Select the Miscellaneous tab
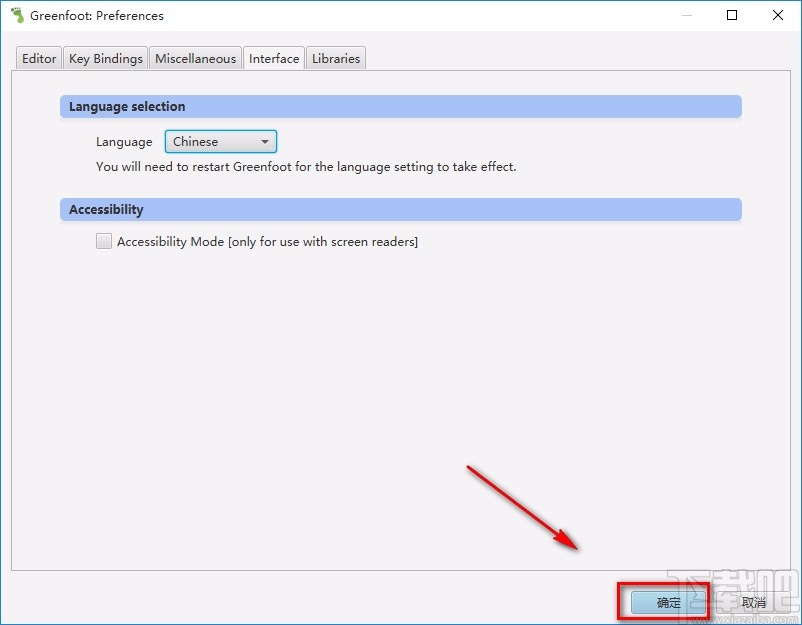Image resolution: width=802 pixels, height=625 pixels. 195,58
